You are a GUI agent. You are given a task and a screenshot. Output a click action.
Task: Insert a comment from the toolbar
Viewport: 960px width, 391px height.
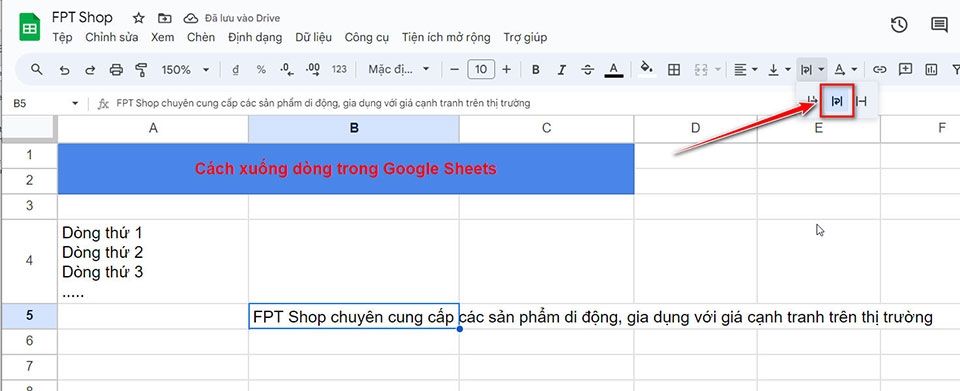[905, 70]
